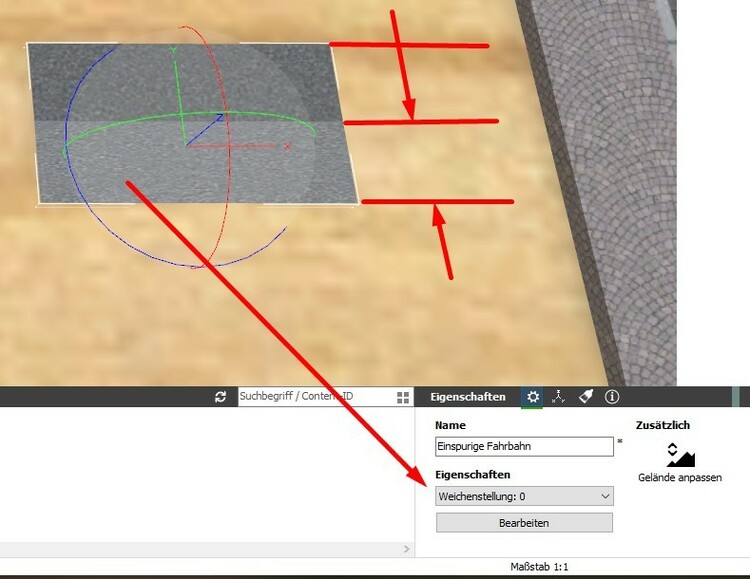Open the gear settings properties tab
The image size is (750, 579).
click(x=532, y=397)
